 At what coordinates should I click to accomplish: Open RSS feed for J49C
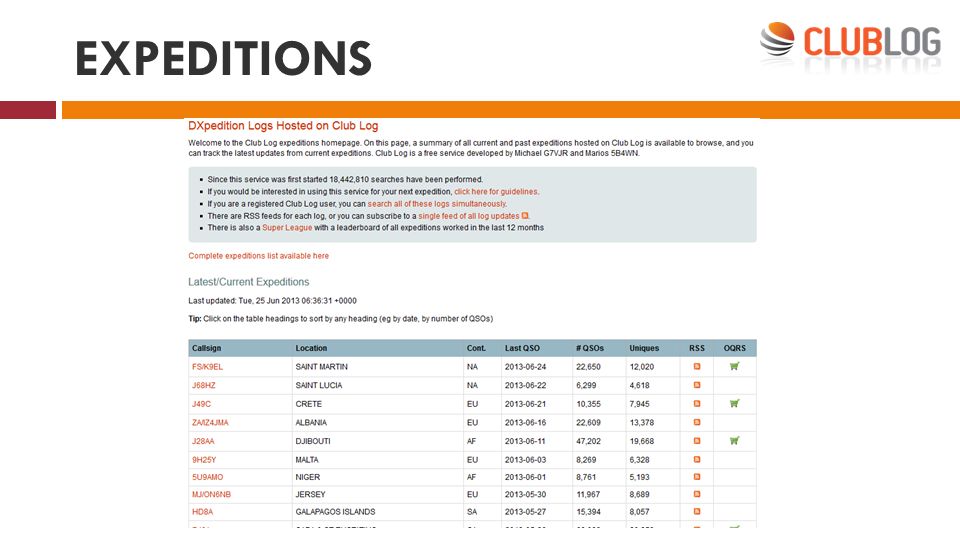point(697,403)
